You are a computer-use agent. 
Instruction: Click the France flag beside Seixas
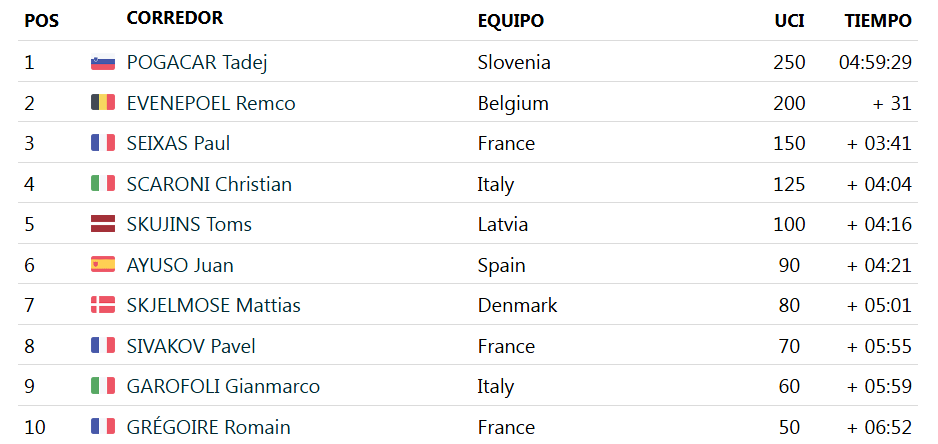click(x=103, y=144)
